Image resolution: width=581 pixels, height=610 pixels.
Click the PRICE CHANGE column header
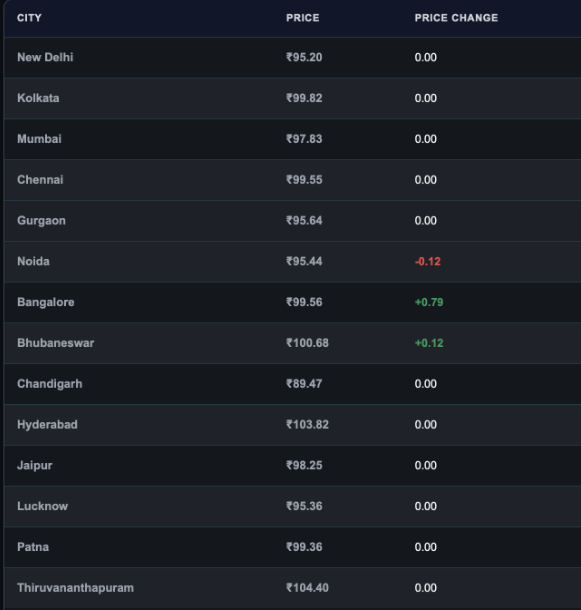click(x=456, y=18)
